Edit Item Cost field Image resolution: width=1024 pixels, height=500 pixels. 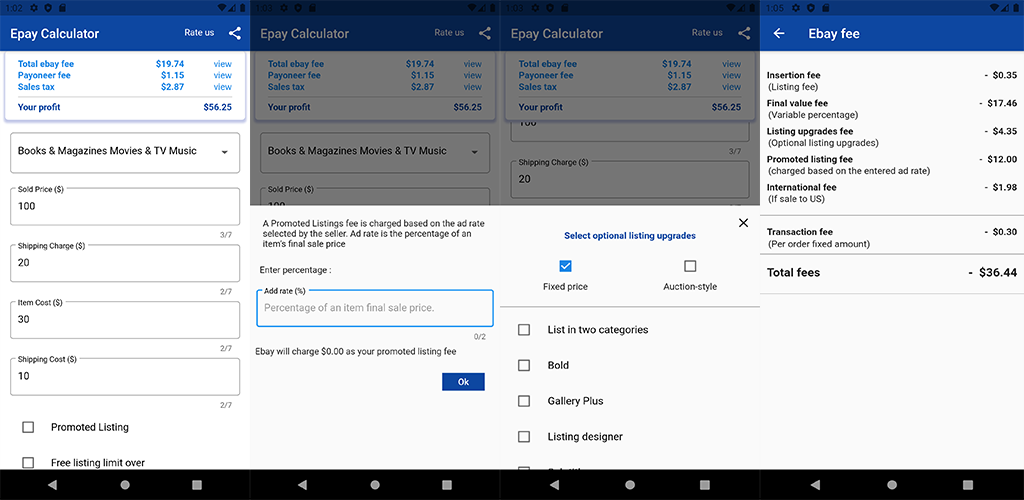125,320
